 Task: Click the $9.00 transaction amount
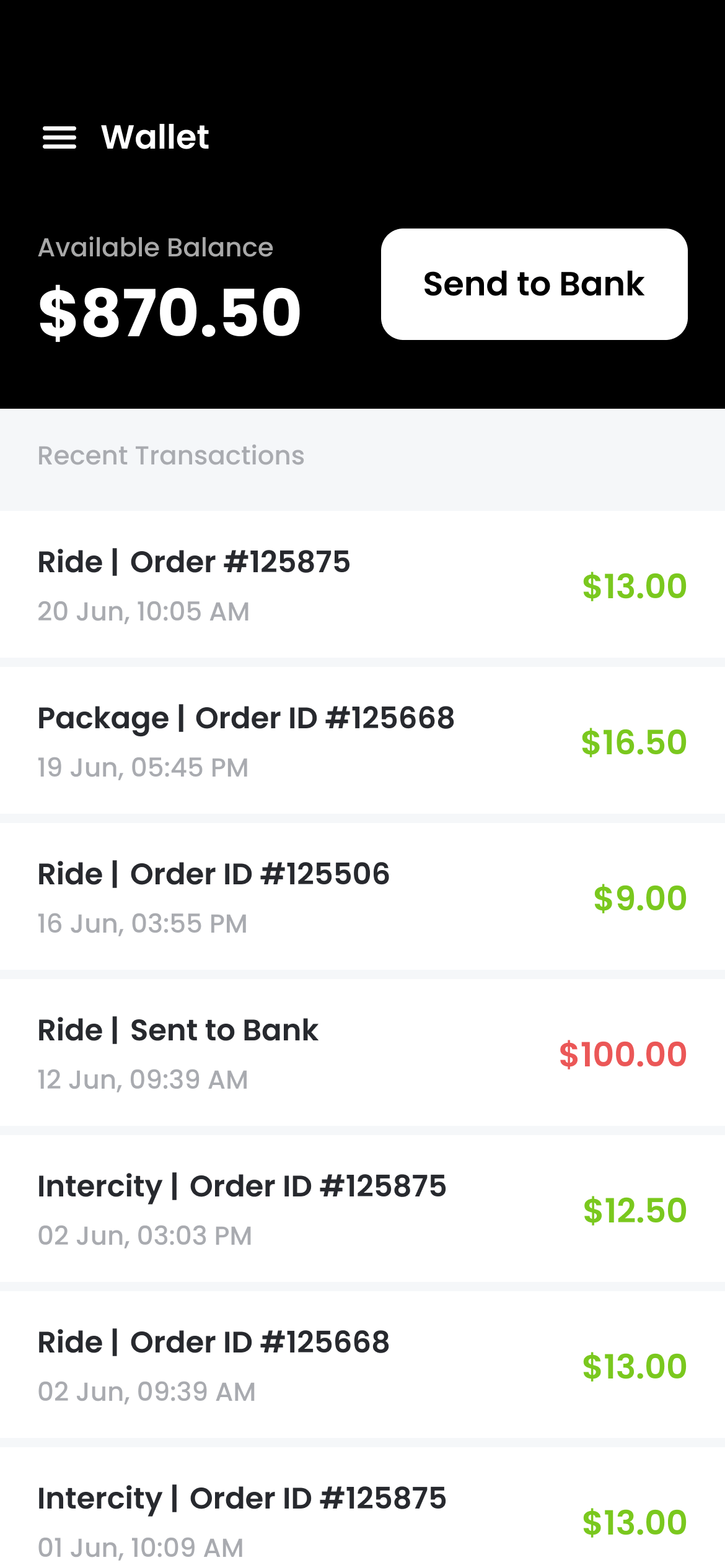pos(640,898)
